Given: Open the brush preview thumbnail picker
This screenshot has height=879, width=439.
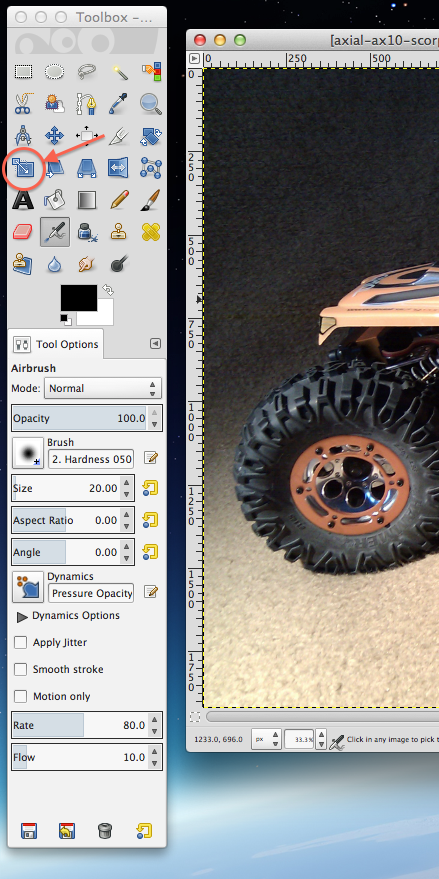Looking at the screenshot, I should 28,453.
